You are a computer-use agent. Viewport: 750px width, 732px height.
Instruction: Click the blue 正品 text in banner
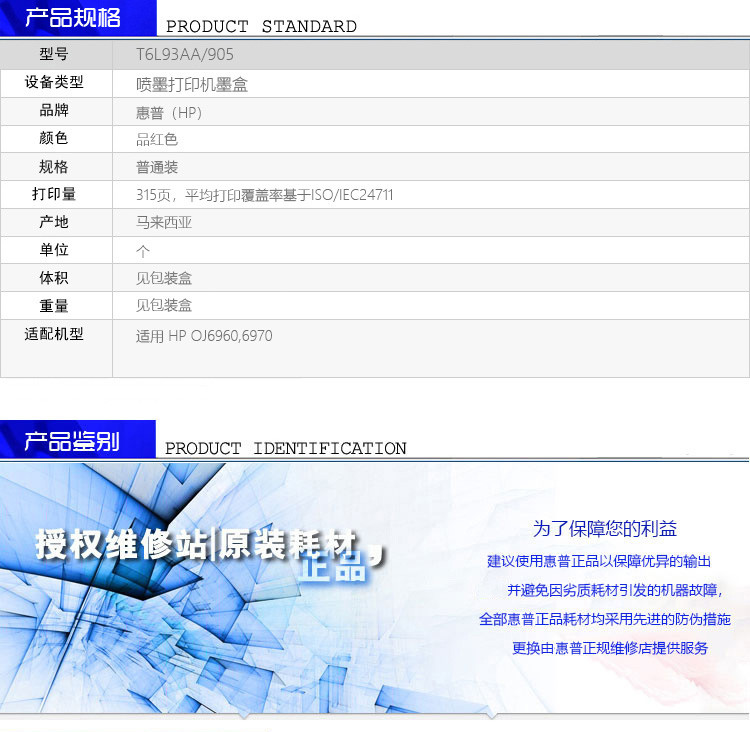click(332, 567)
